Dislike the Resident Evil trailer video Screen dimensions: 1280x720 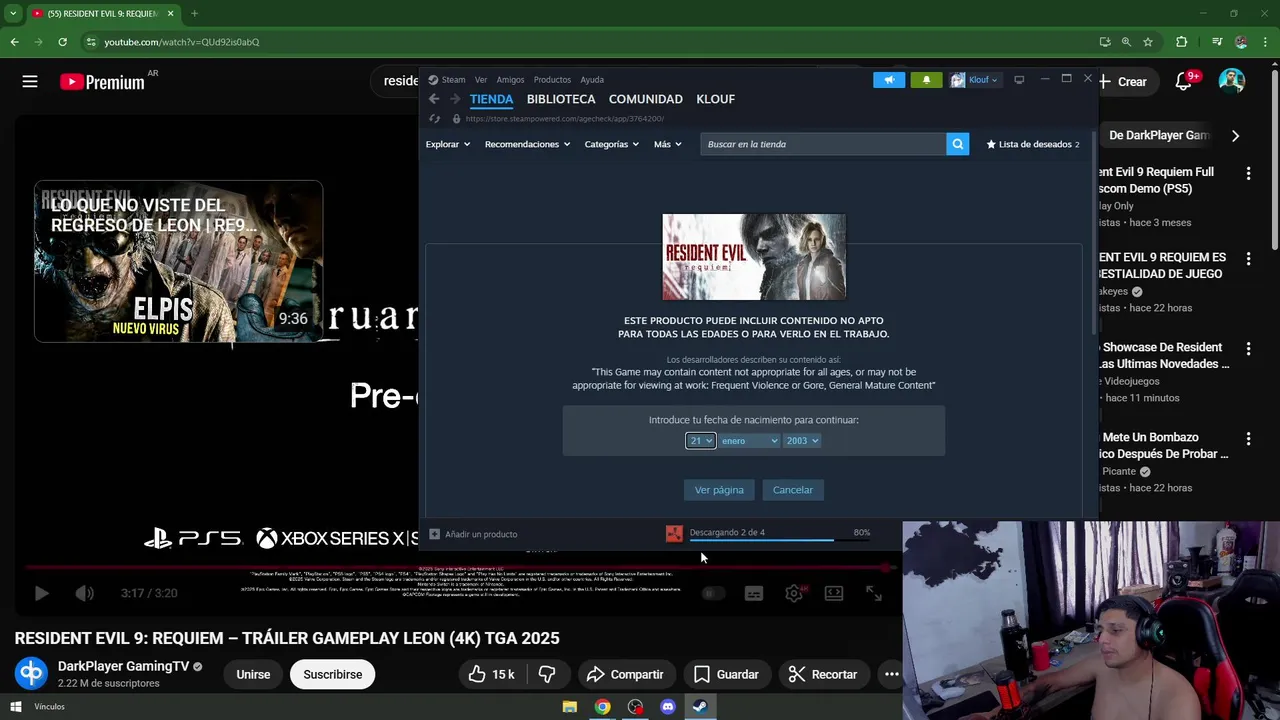(x=547, y=674)
